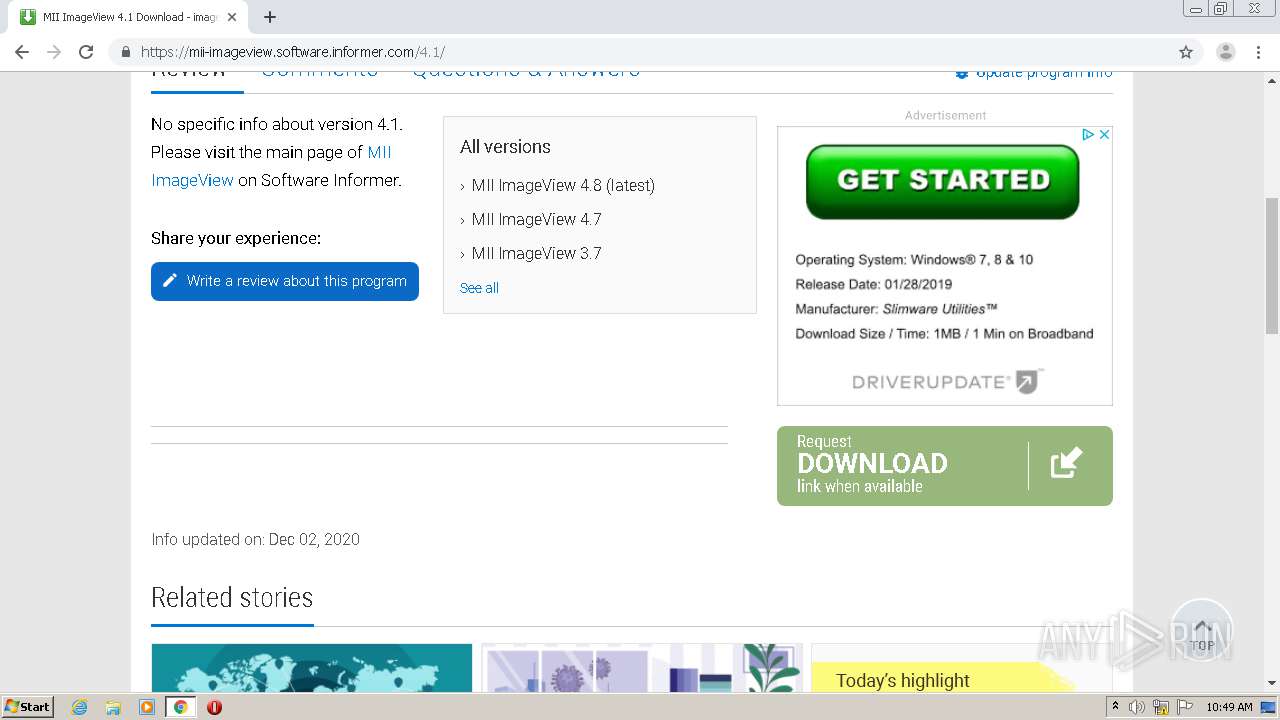The image size is (1280, 720).
Task: Close the MII ImageView 4.1 tab
Action: pyautogui.click(x=232, y=17)
